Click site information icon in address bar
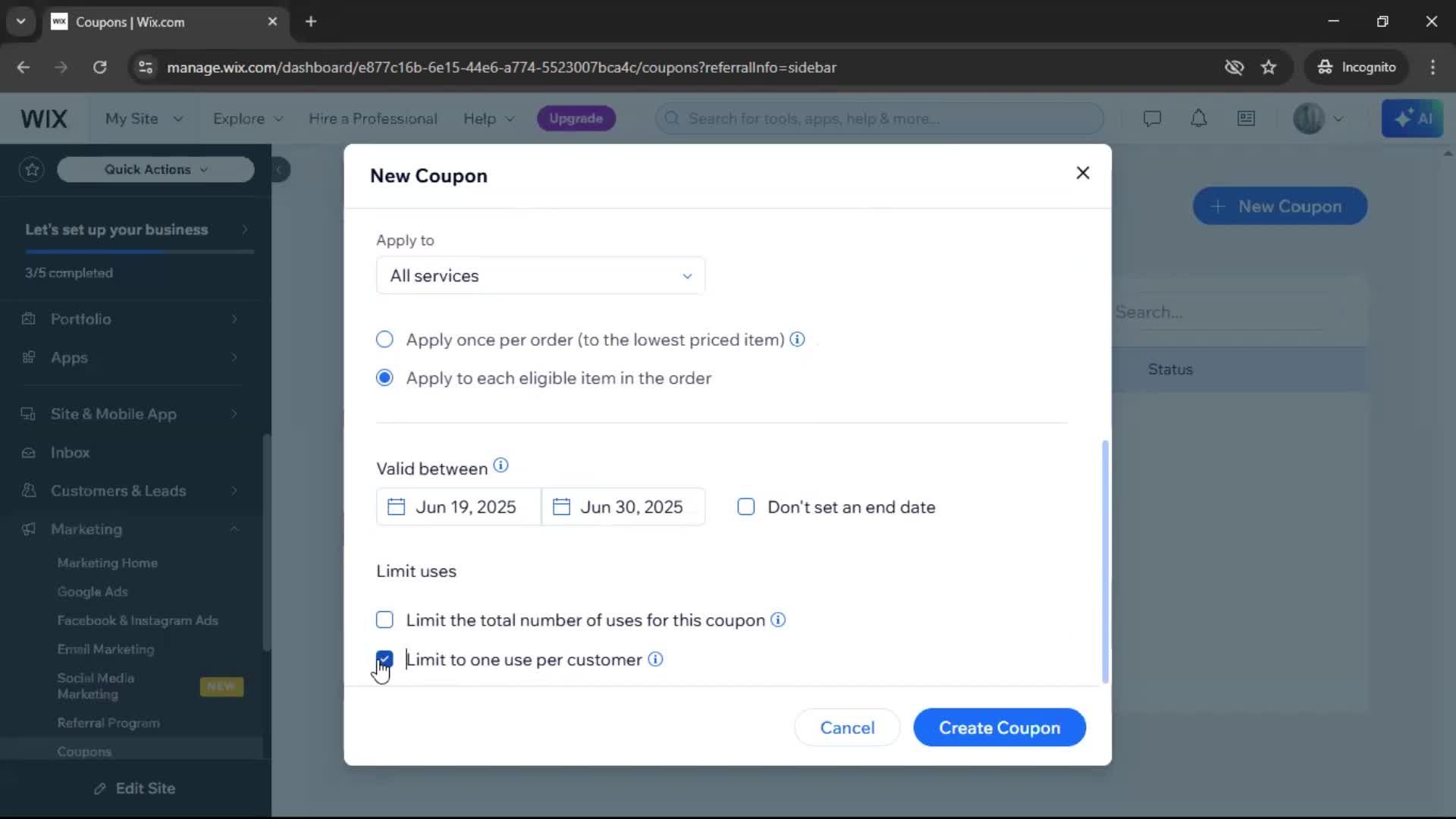Viewport: 1456px width, 819px height. pos(145,67)
